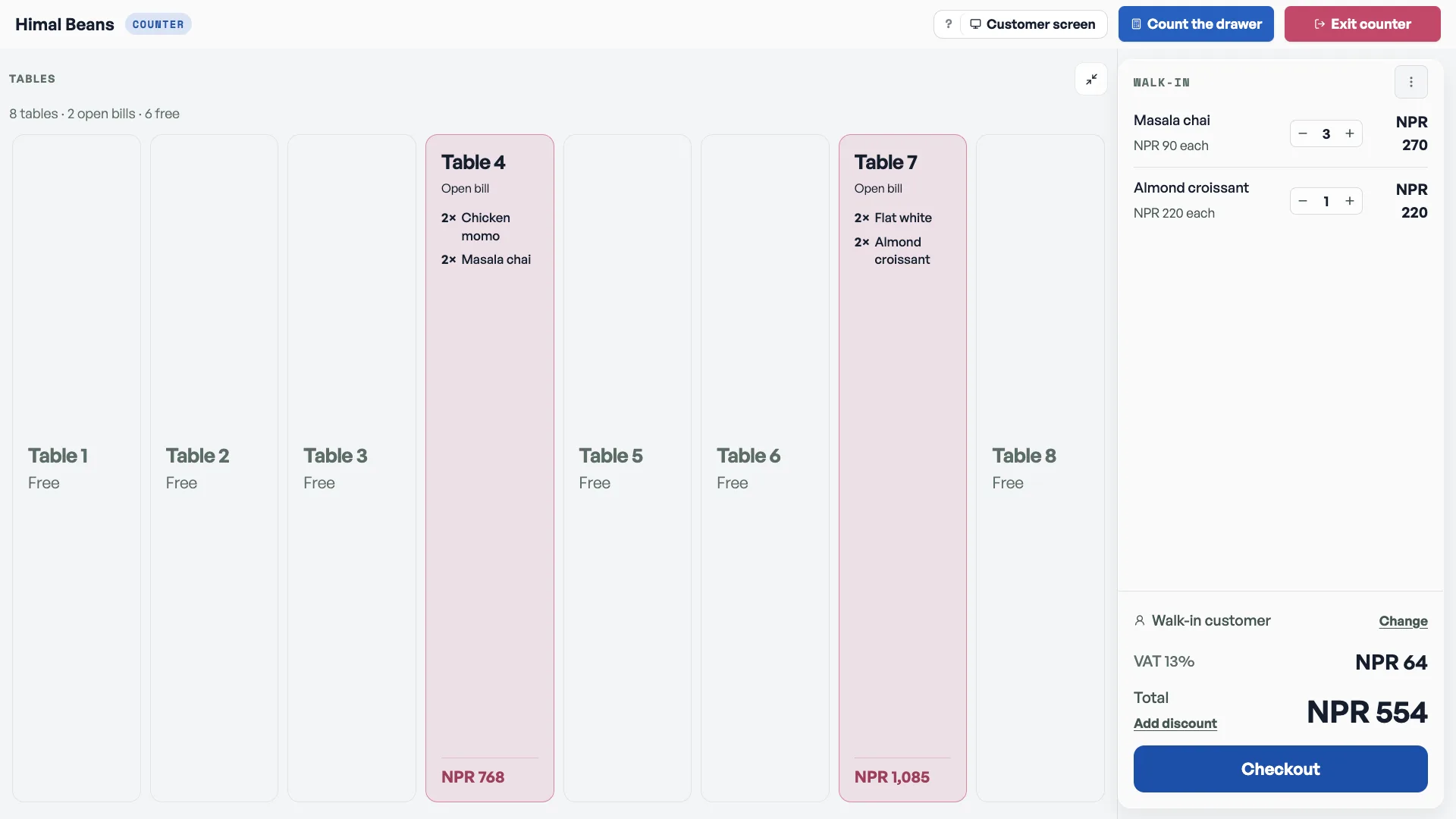1456x819 pixels.
Task: Select free Table 6
Action: (765, 468)
